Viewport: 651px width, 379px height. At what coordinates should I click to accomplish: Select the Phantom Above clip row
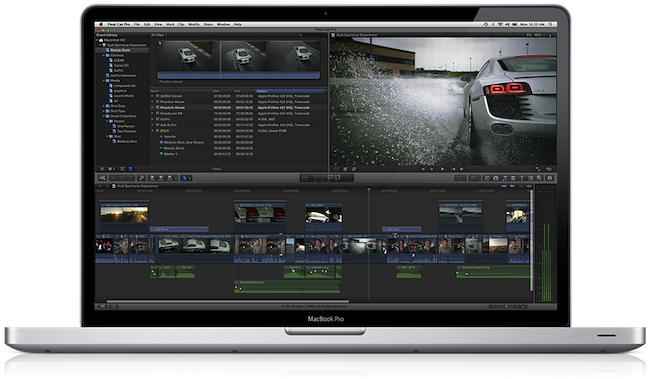point(238,102)
